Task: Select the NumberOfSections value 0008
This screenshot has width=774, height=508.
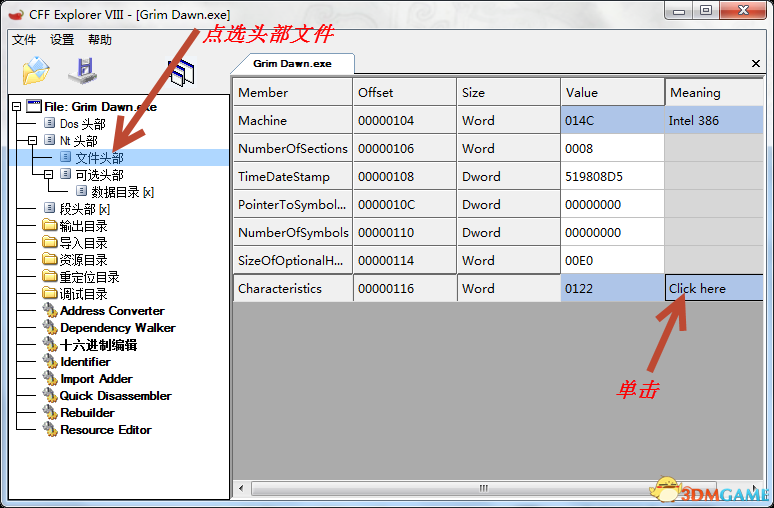Action: (x=613, y=149)
